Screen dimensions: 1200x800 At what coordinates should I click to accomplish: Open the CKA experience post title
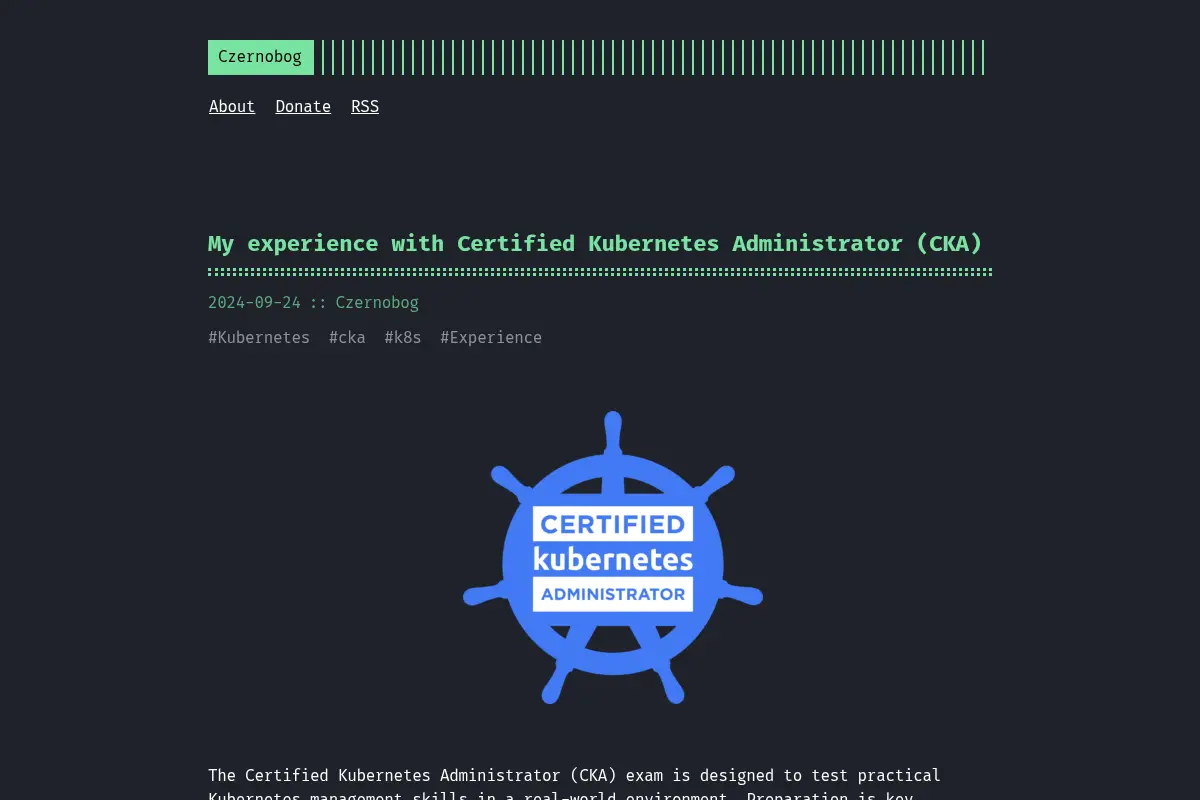595,243
